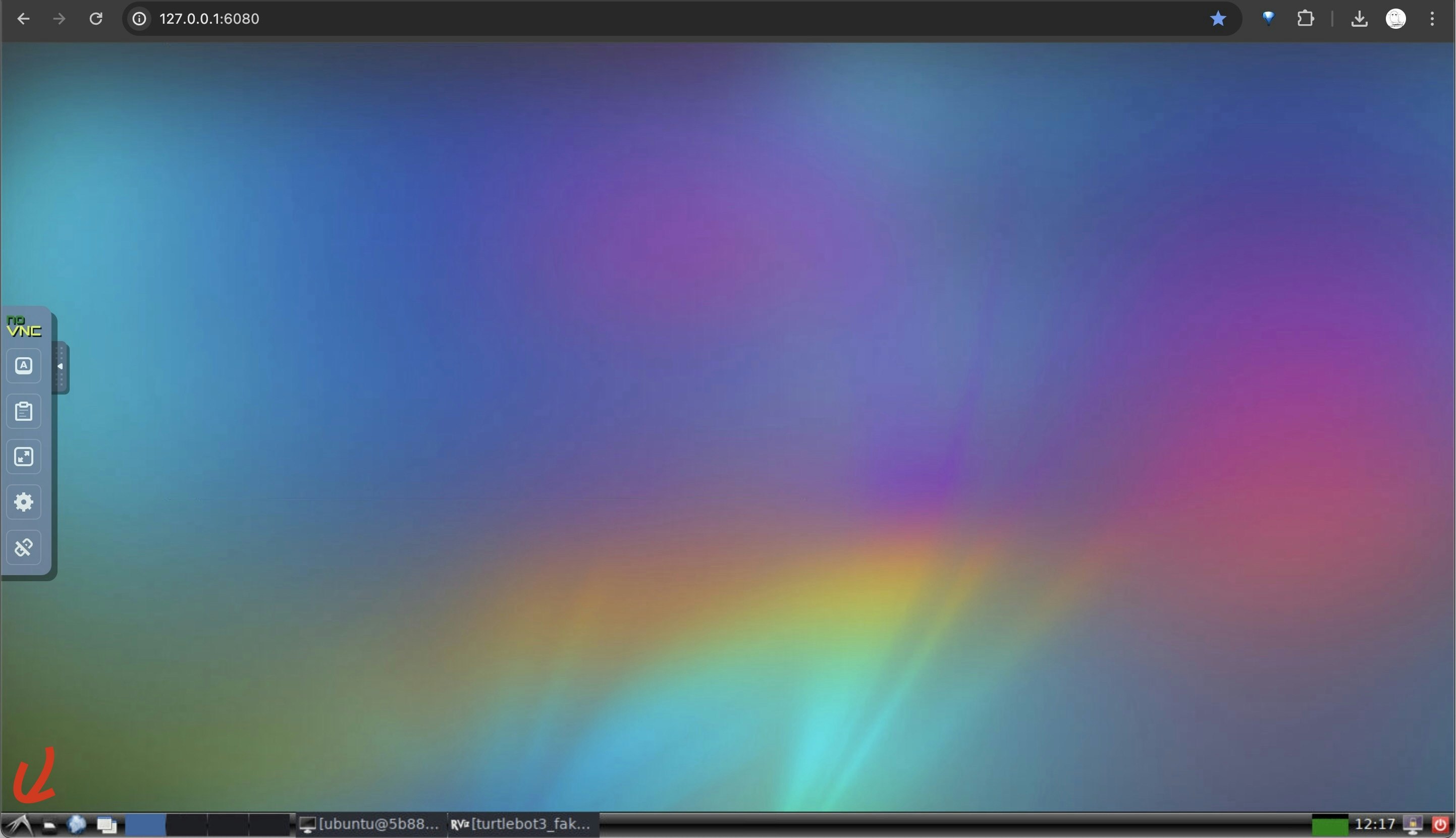Switch to the fourth workspace
This screenshot has width=1456, height=838.
click(x=269, y=825)
